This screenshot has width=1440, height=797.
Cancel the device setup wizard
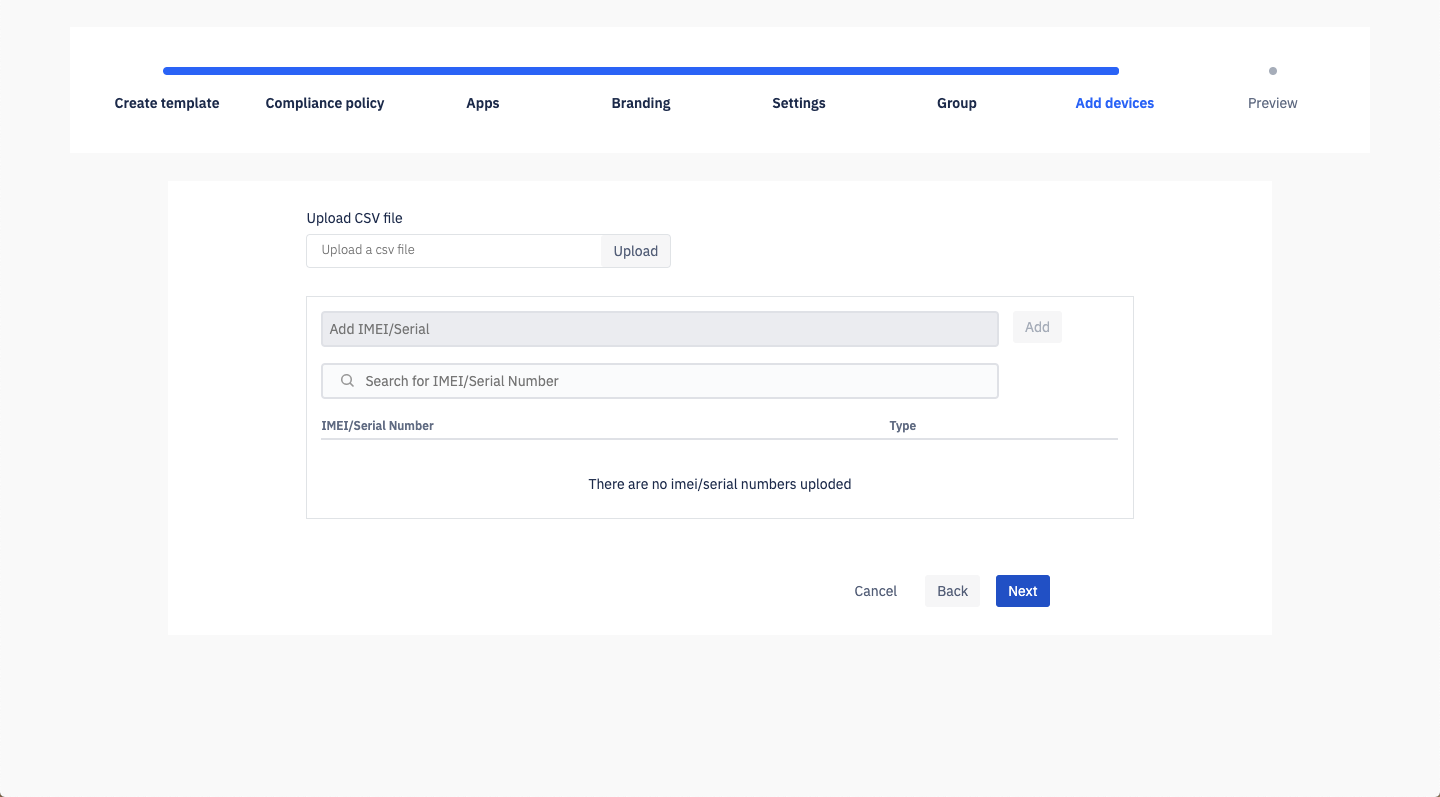pos(875,591)
